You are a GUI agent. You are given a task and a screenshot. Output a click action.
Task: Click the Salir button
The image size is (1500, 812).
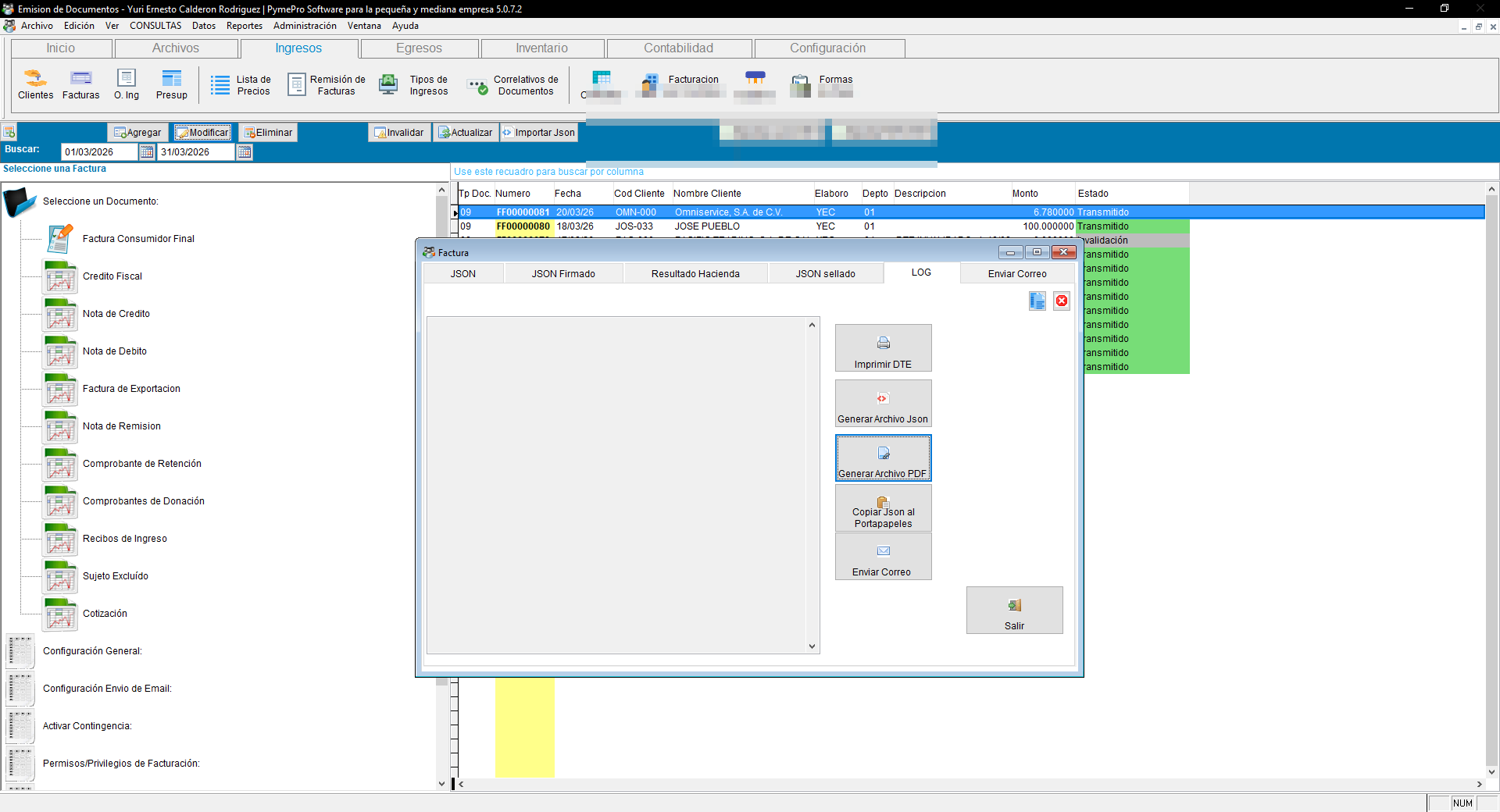1014,611
